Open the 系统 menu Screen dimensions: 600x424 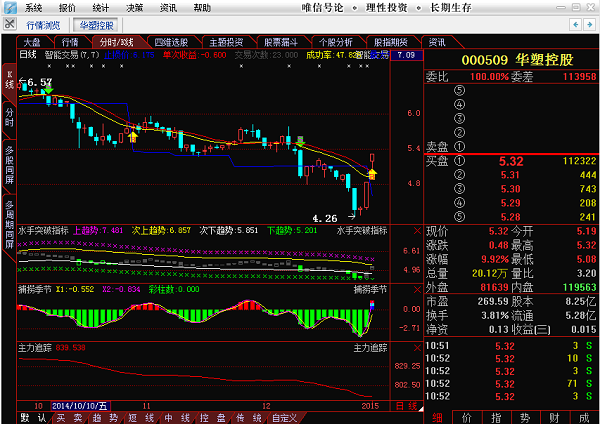(x=34, y=7)
